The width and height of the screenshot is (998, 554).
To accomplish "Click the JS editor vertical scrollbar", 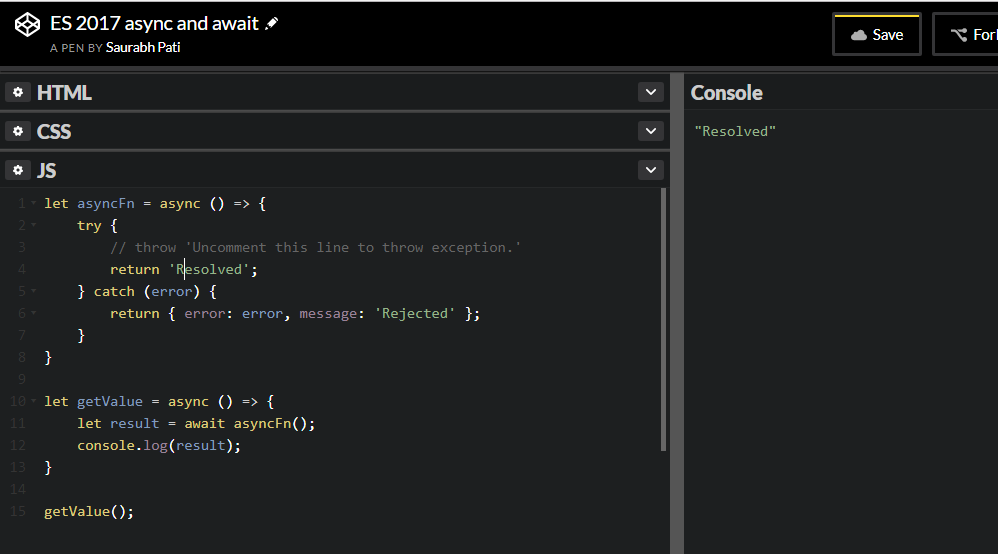I will pos(664,320).
